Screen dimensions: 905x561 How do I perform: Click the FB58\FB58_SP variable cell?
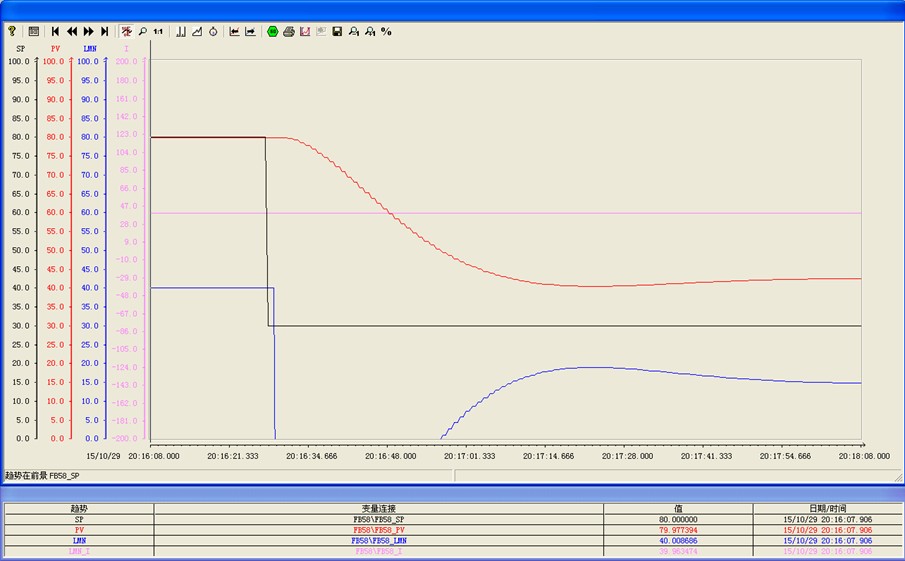click(x=379, y=519)
